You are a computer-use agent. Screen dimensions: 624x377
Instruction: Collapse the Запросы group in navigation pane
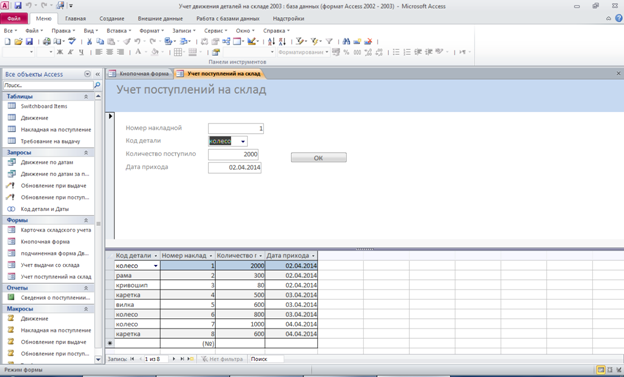(x=86, y=152)
